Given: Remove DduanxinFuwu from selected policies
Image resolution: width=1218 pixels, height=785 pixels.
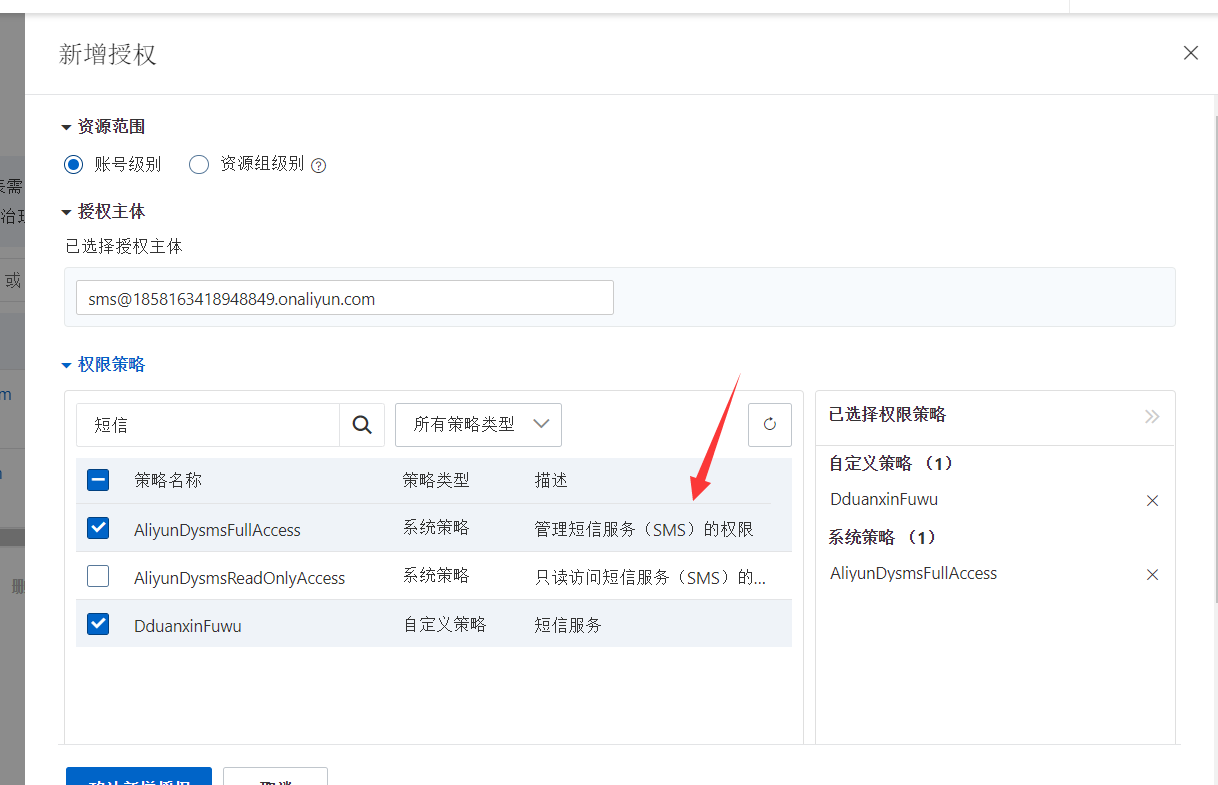Looking at the screenshot, I should click(1152, 500).
